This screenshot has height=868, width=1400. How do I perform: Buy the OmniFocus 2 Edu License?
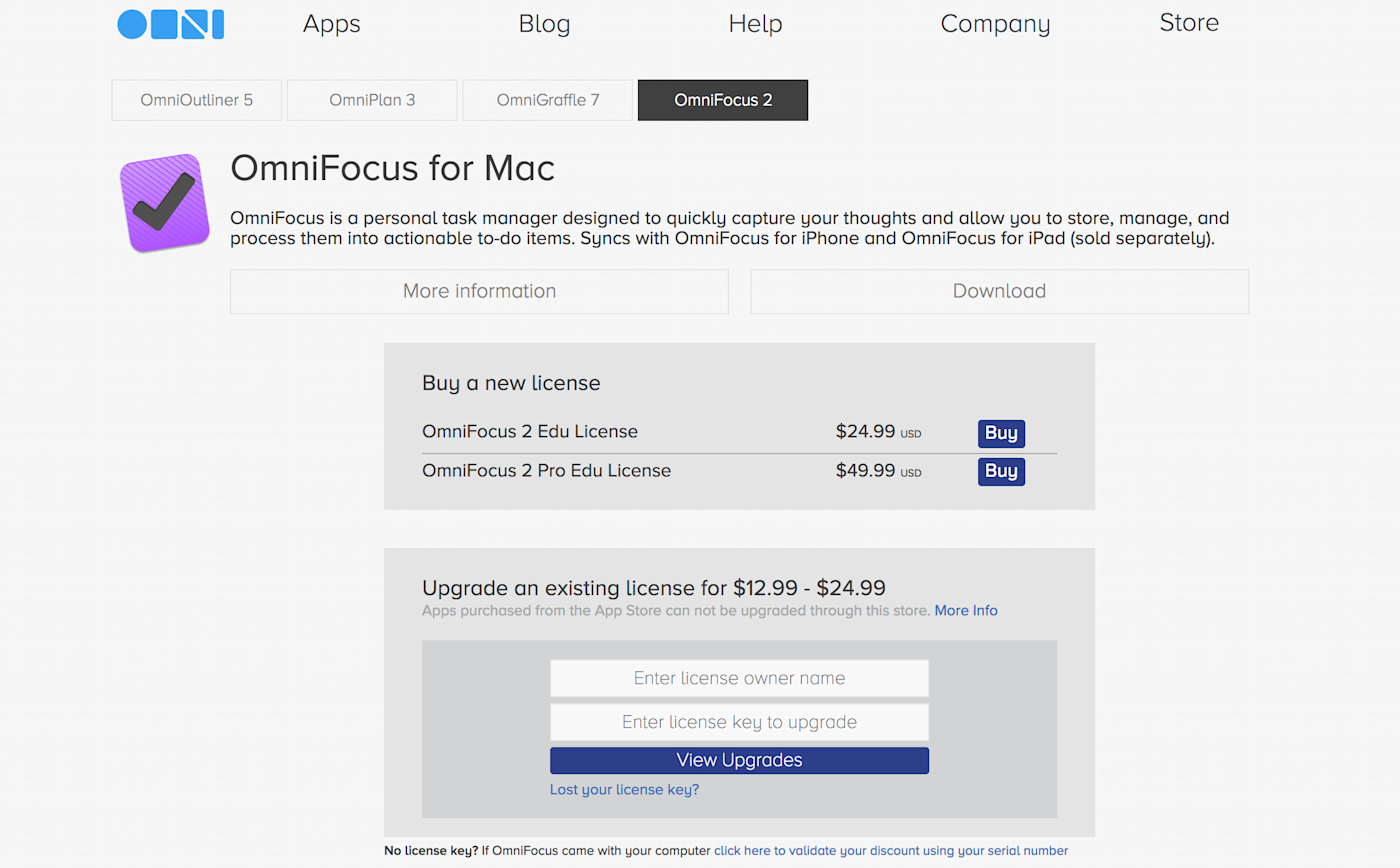pos(1001,433)
